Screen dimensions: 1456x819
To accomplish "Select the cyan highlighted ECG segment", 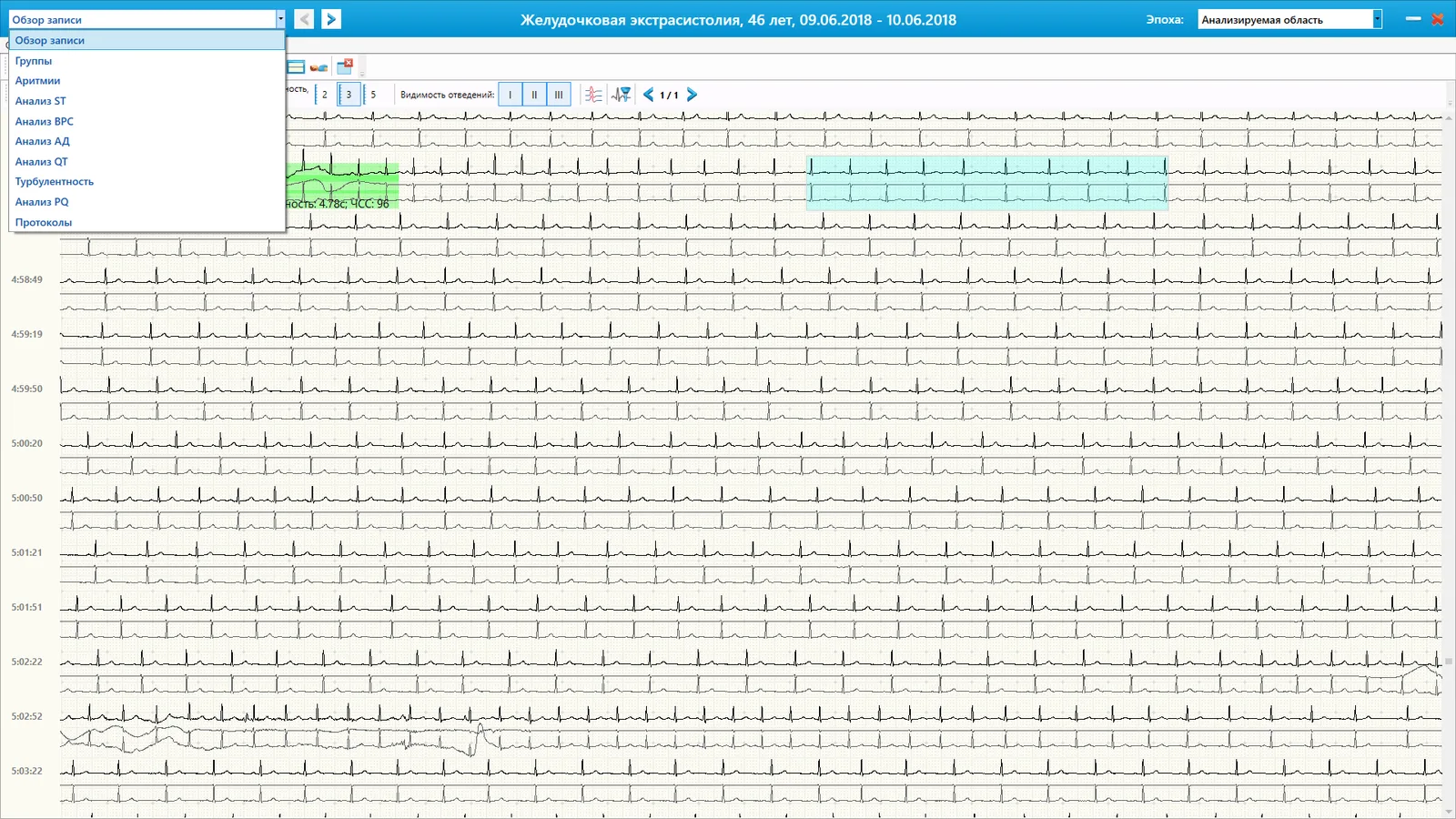I will click(x=986, y=183).
